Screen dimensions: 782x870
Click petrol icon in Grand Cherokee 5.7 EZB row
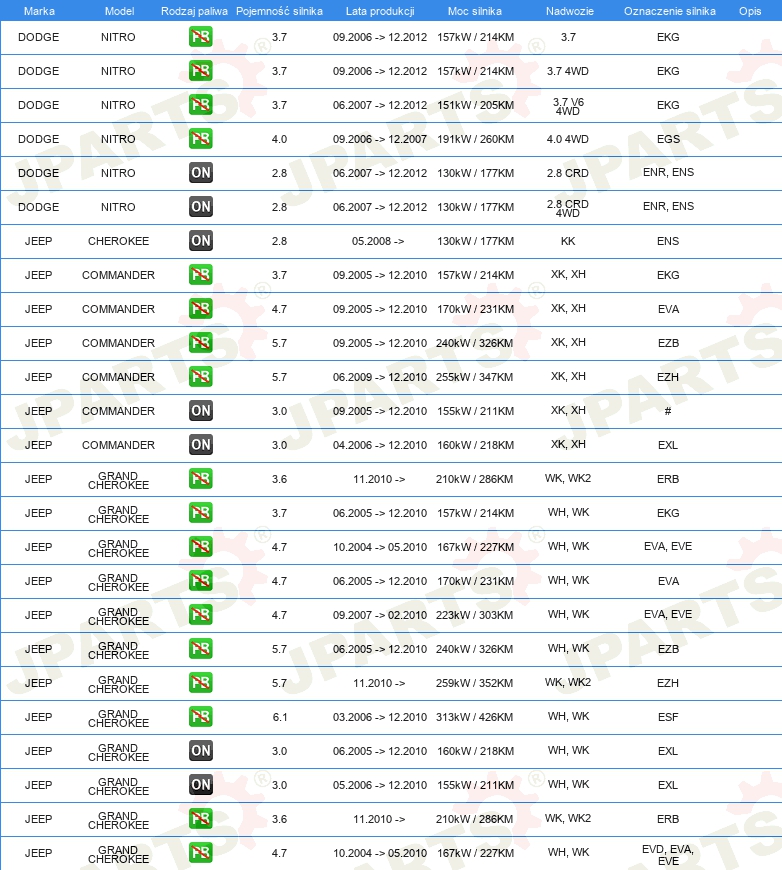coord(200,649)
